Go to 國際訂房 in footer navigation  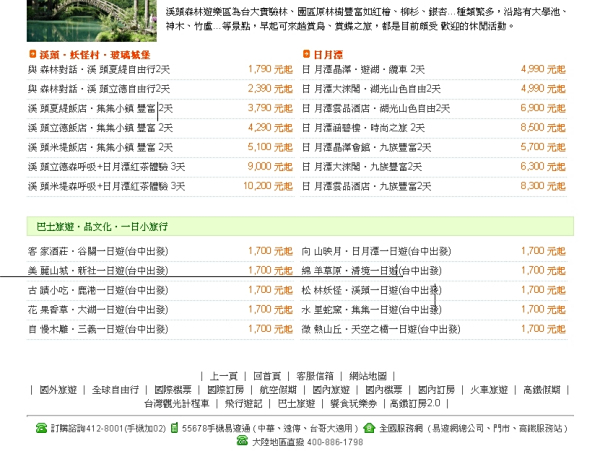(225, 390)
